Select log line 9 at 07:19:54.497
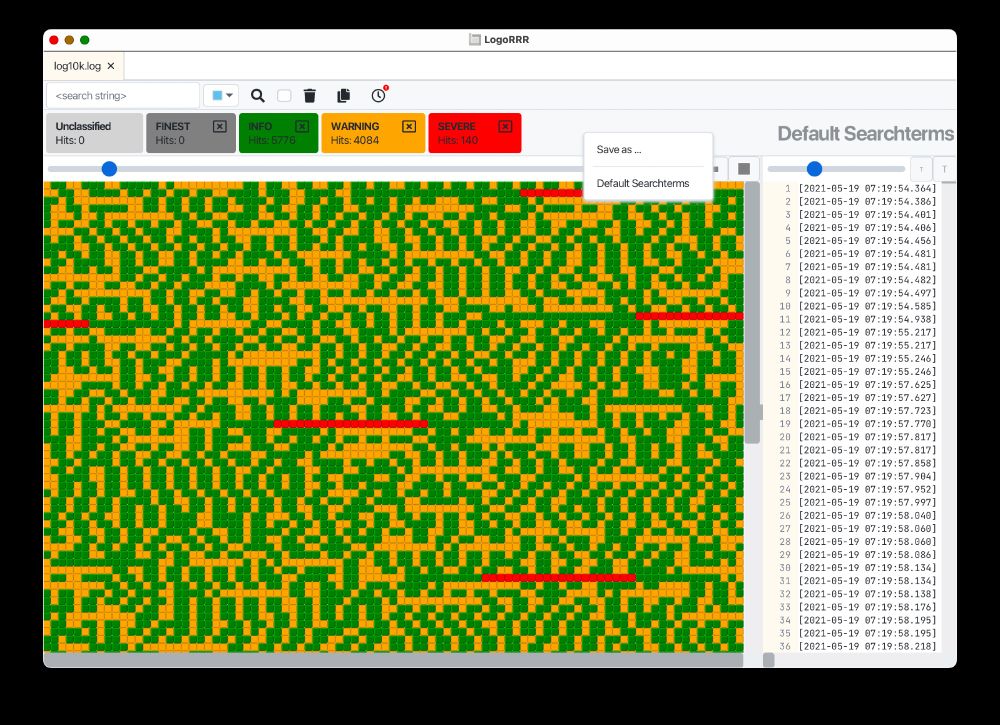 point(853,293)
